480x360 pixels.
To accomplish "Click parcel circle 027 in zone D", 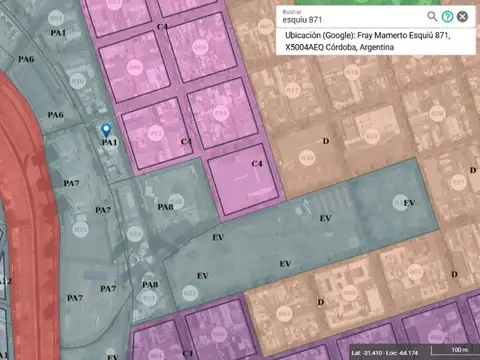I will [x=458, y=182].
